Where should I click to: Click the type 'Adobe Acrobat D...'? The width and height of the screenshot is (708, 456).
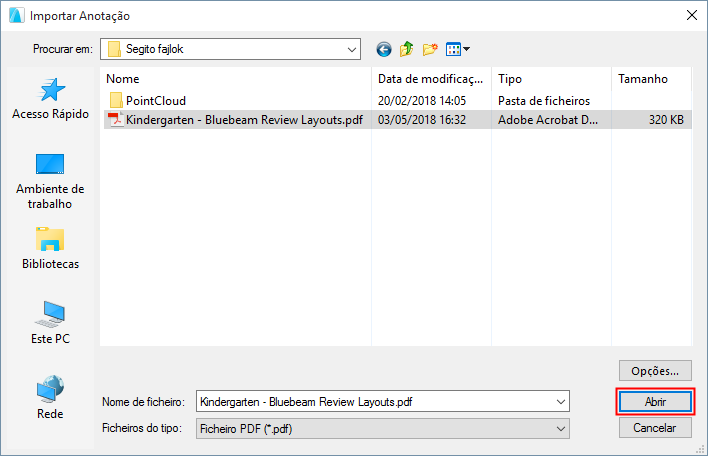[x=548, y=120]
